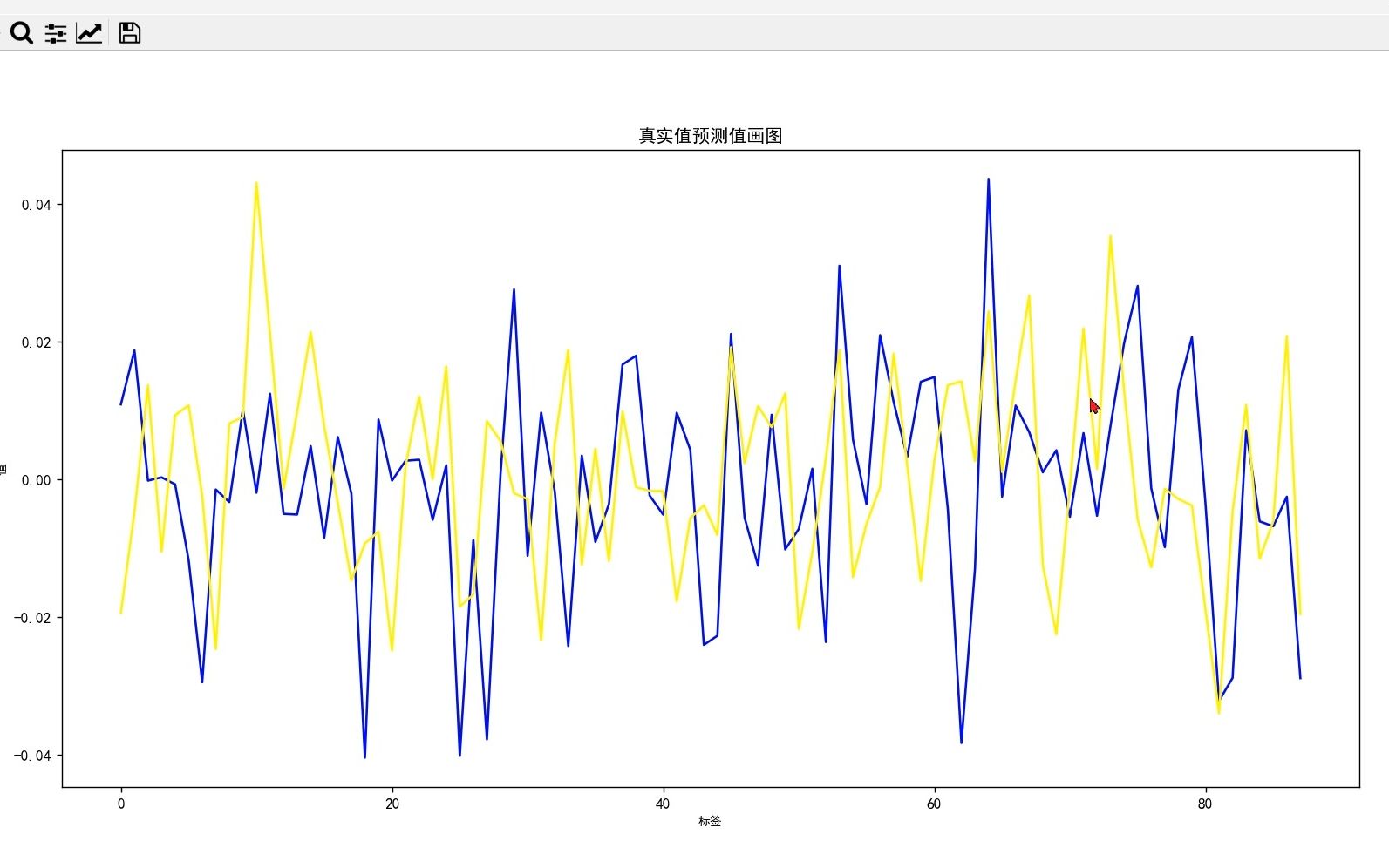Save the figure with the floppy disk icon
This screenshot has height=868, width=1389.
[130, 33]
